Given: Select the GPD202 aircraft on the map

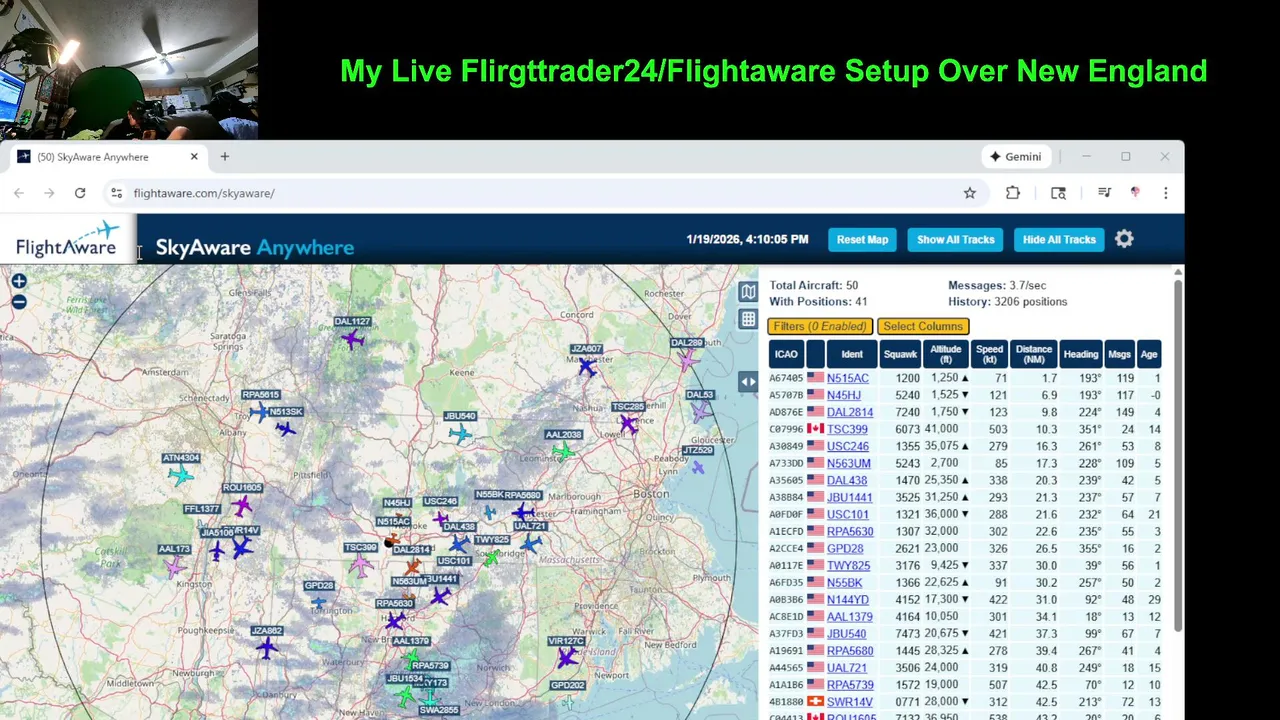Looking at the screenshot, I should (568, 702).
